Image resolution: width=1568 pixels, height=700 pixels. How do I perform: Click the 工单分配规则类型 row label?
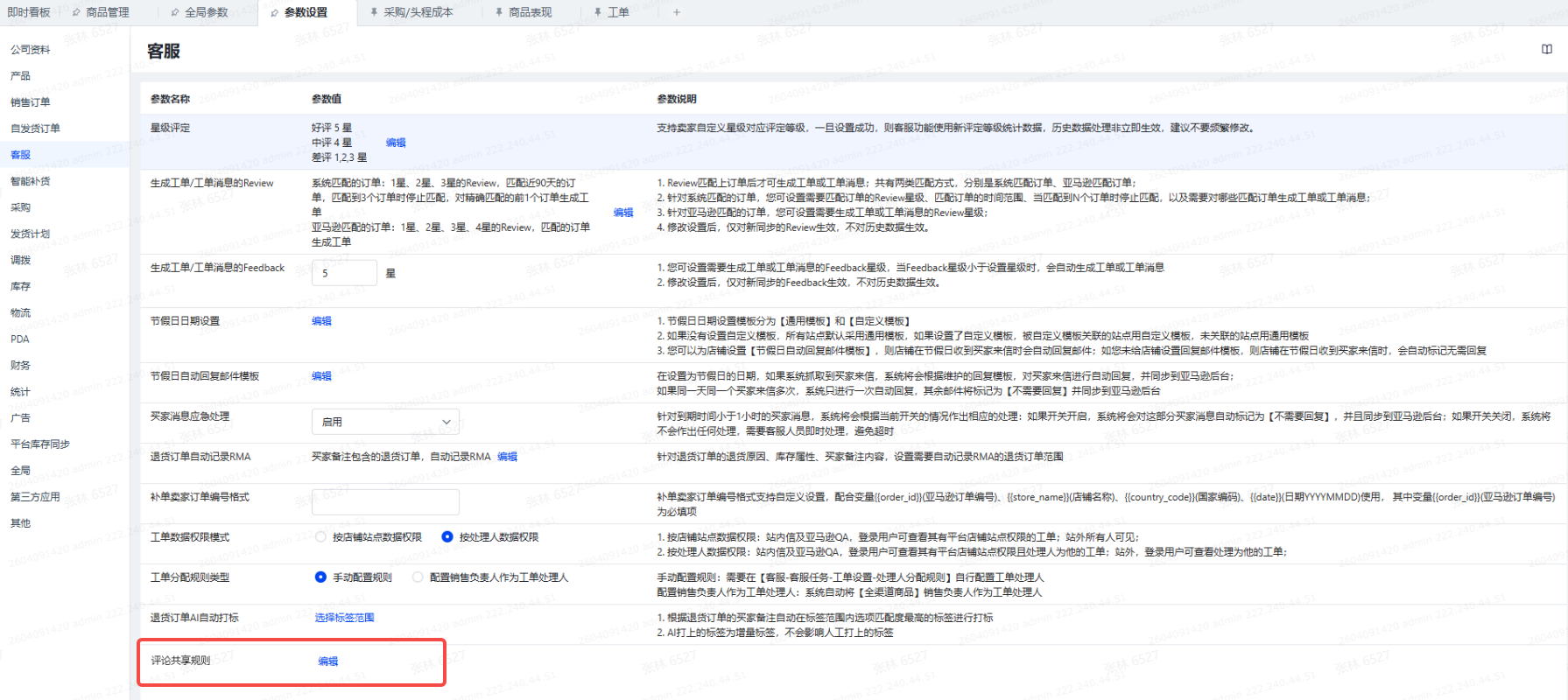(190, 577)
